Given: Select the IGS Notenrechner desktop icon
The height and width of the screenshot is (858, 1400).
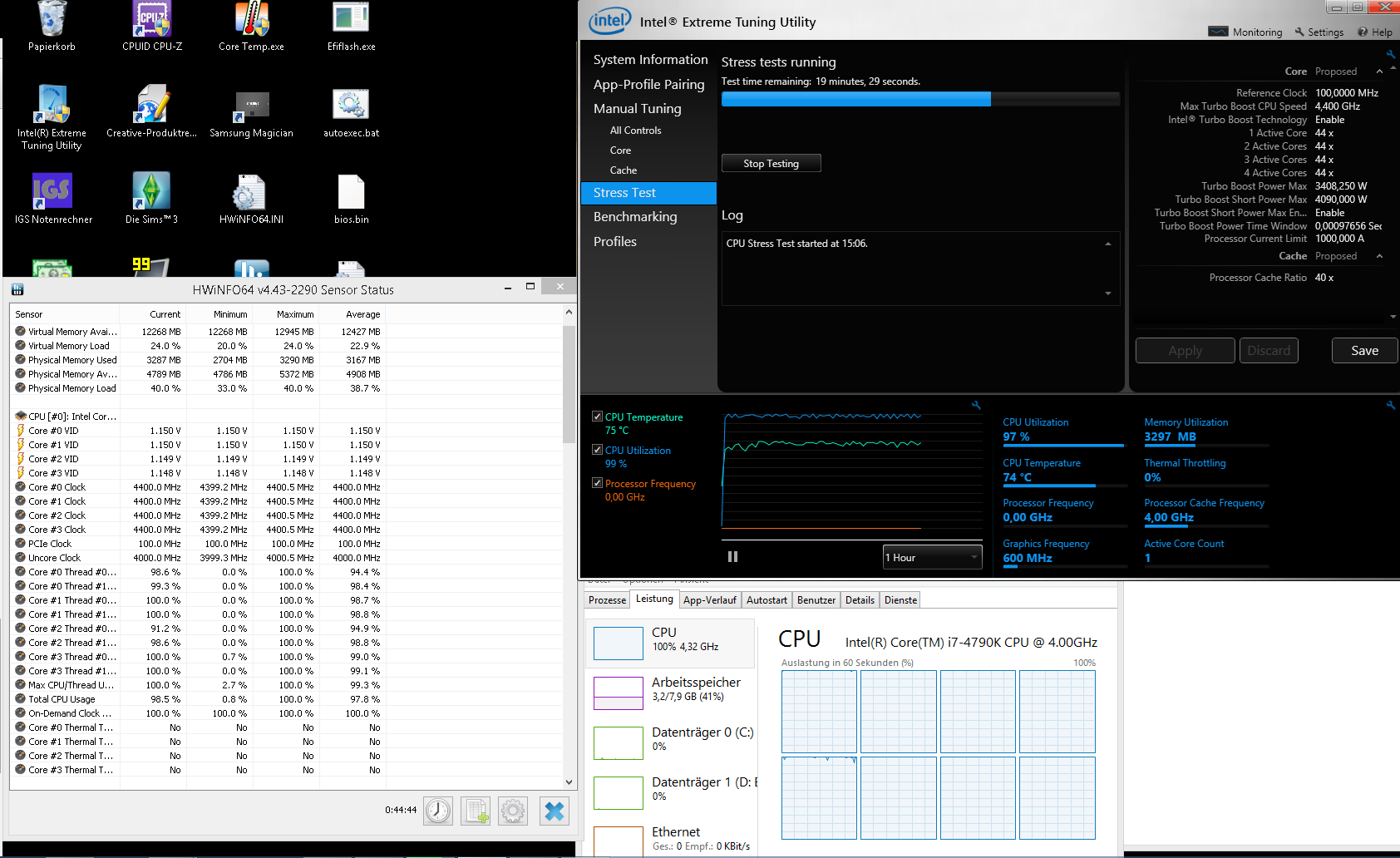Looking at the screenshot, I should (x=53, y=198).
